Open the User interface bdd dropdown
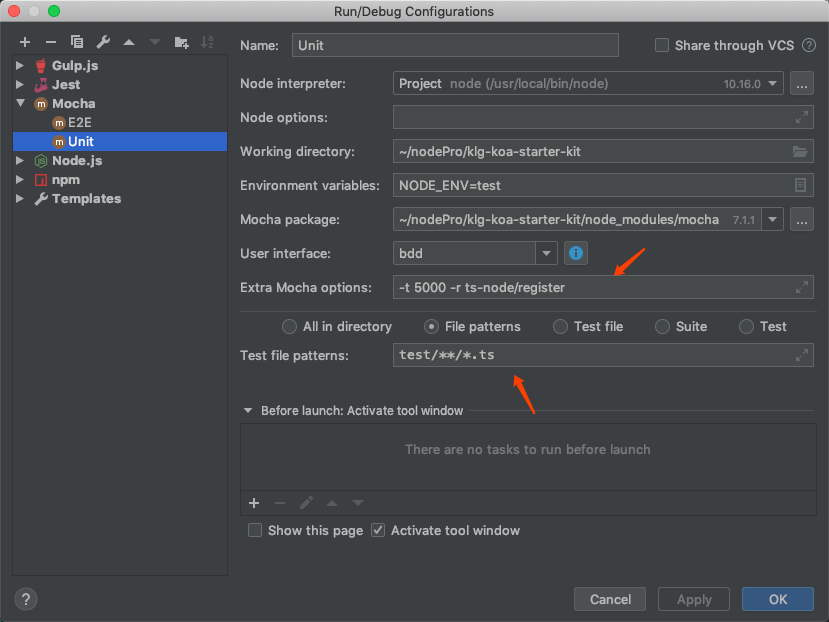This screenshot has width=829, height=622. pyautogui.click(x=545, y=253)
